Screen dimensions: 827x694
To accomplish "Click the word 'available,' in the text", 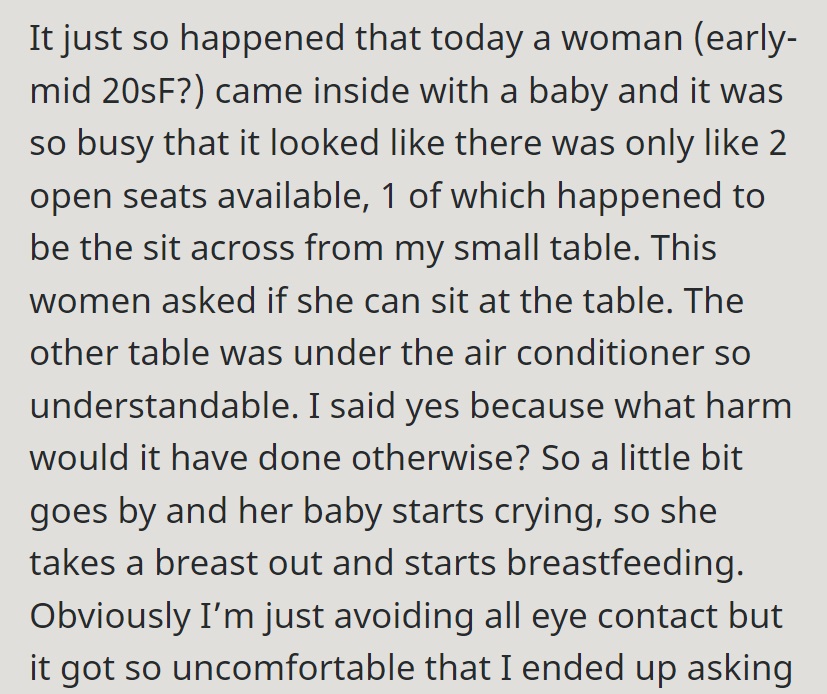I will (x=292, y=196).
